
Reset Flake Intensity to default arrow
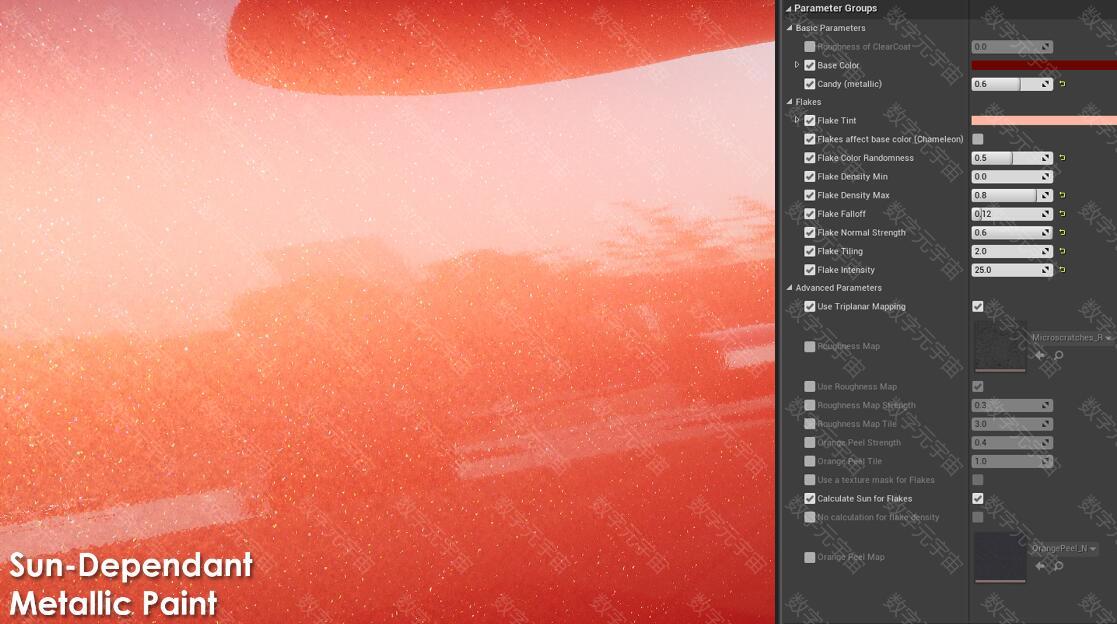click(x=1062, y=270)
